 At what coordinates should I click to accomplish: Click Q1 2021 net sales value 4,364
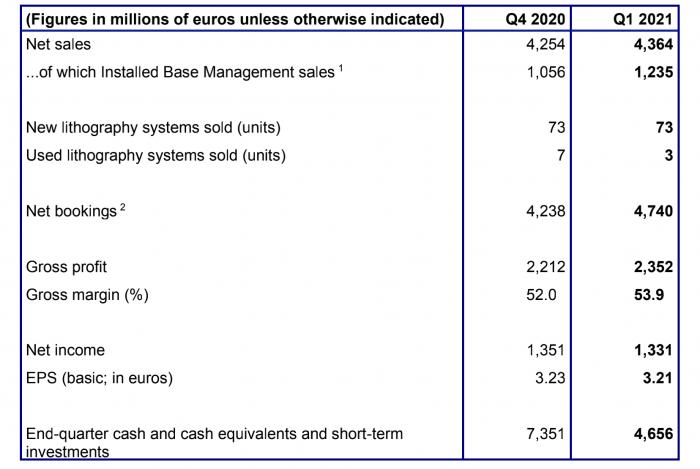[x=653, y=44]
